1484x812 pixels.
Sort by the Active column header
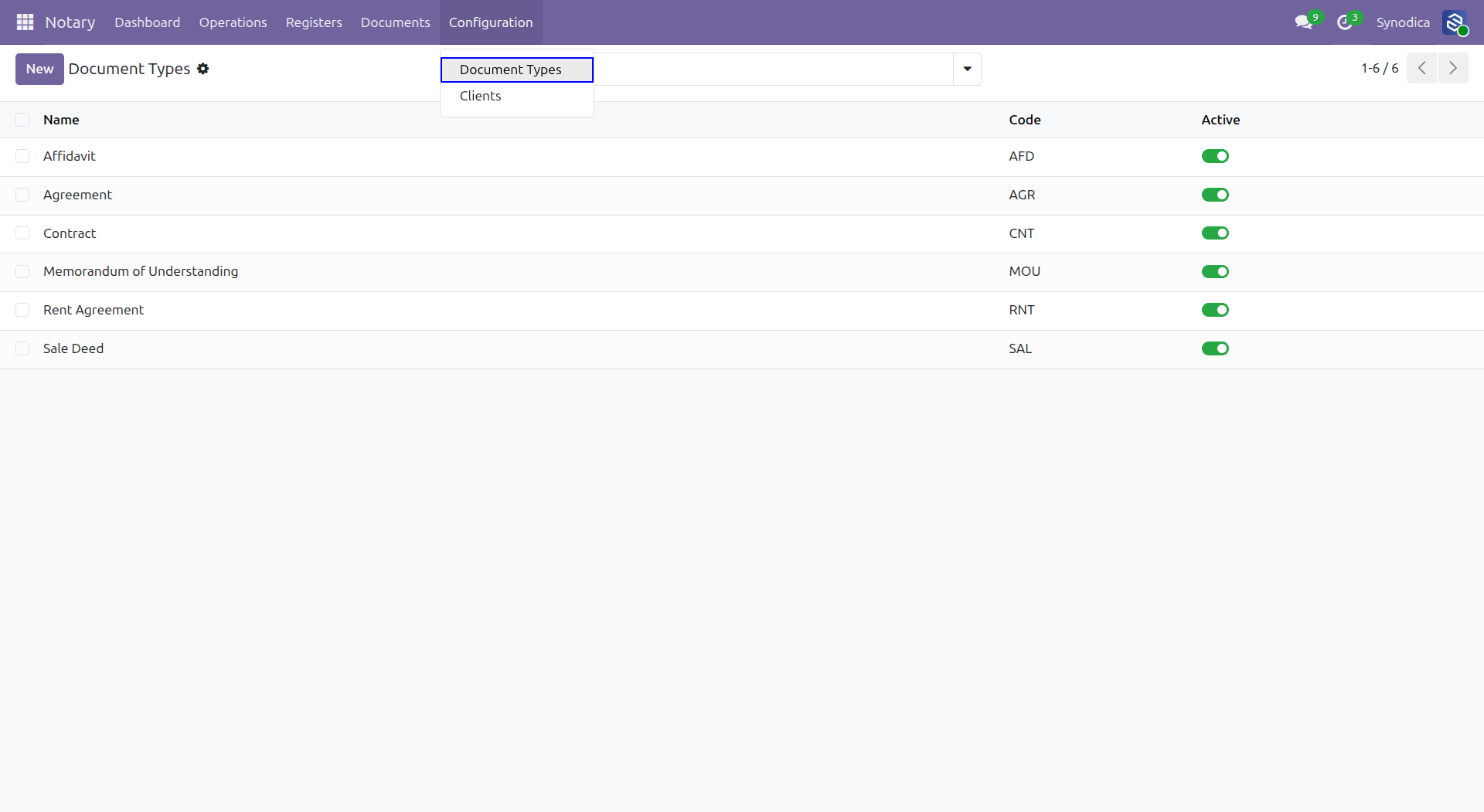[1220, 120]
